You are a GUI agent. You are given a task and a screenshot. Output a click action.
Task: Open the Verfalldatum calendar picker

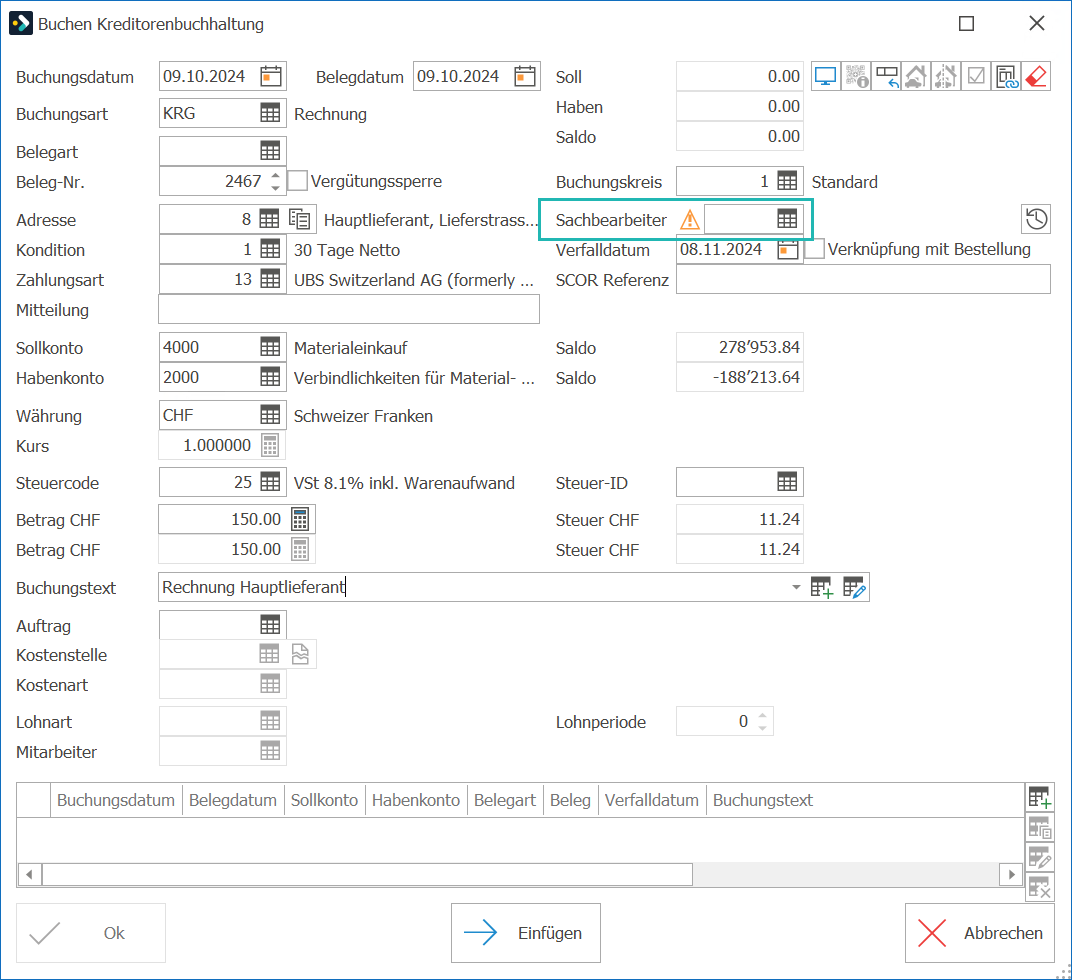[788, 250]
